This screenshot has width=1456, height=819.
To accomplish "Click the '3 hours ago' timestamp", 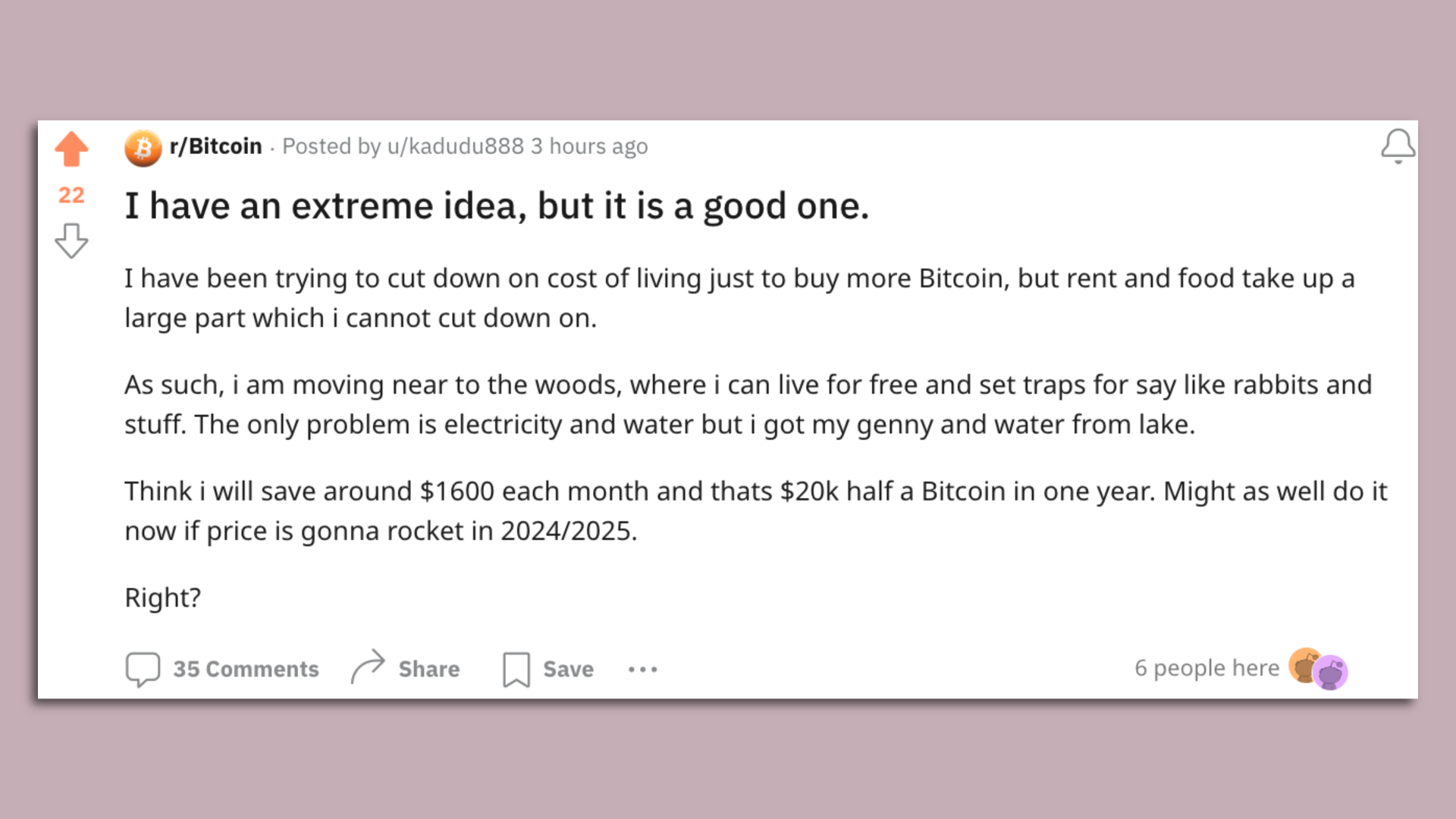I will 589,146.
